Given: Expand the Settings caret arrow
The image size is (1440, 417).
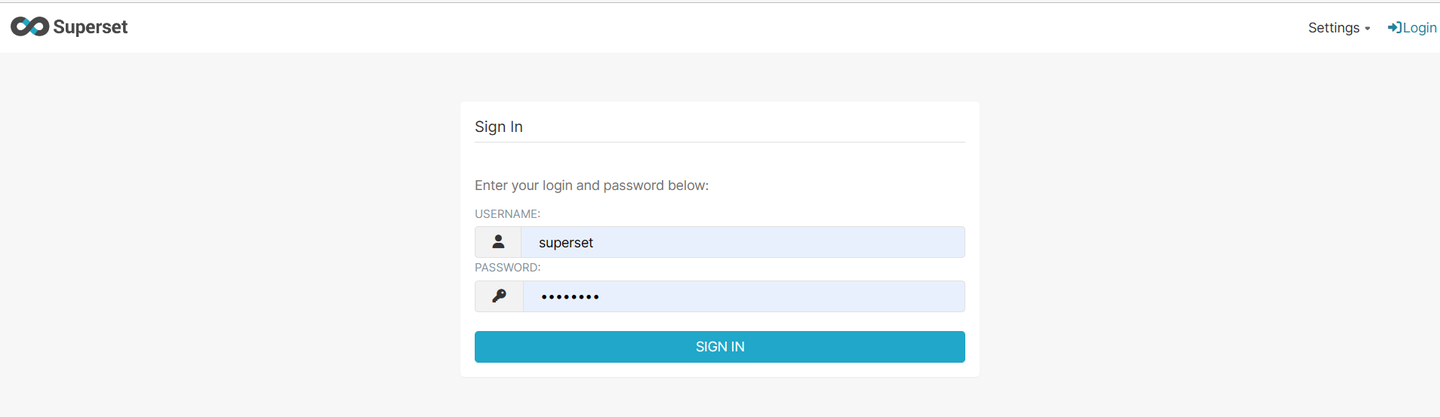Looking at the screenshot, I should (1367, 29).
